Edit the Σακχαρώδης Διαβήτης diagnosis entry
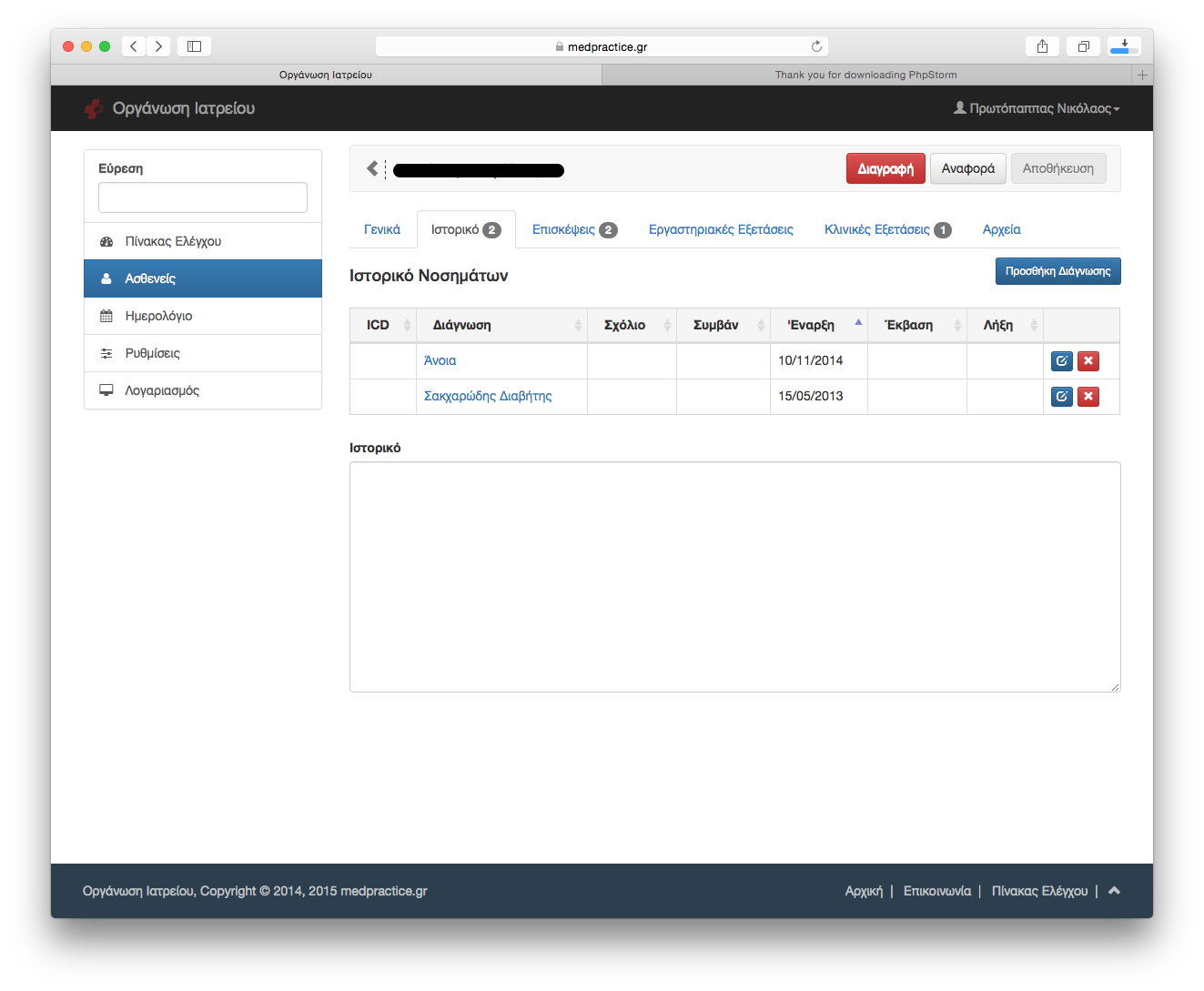The width and height of the screenshot is (1204, 991). [1061, 397]
